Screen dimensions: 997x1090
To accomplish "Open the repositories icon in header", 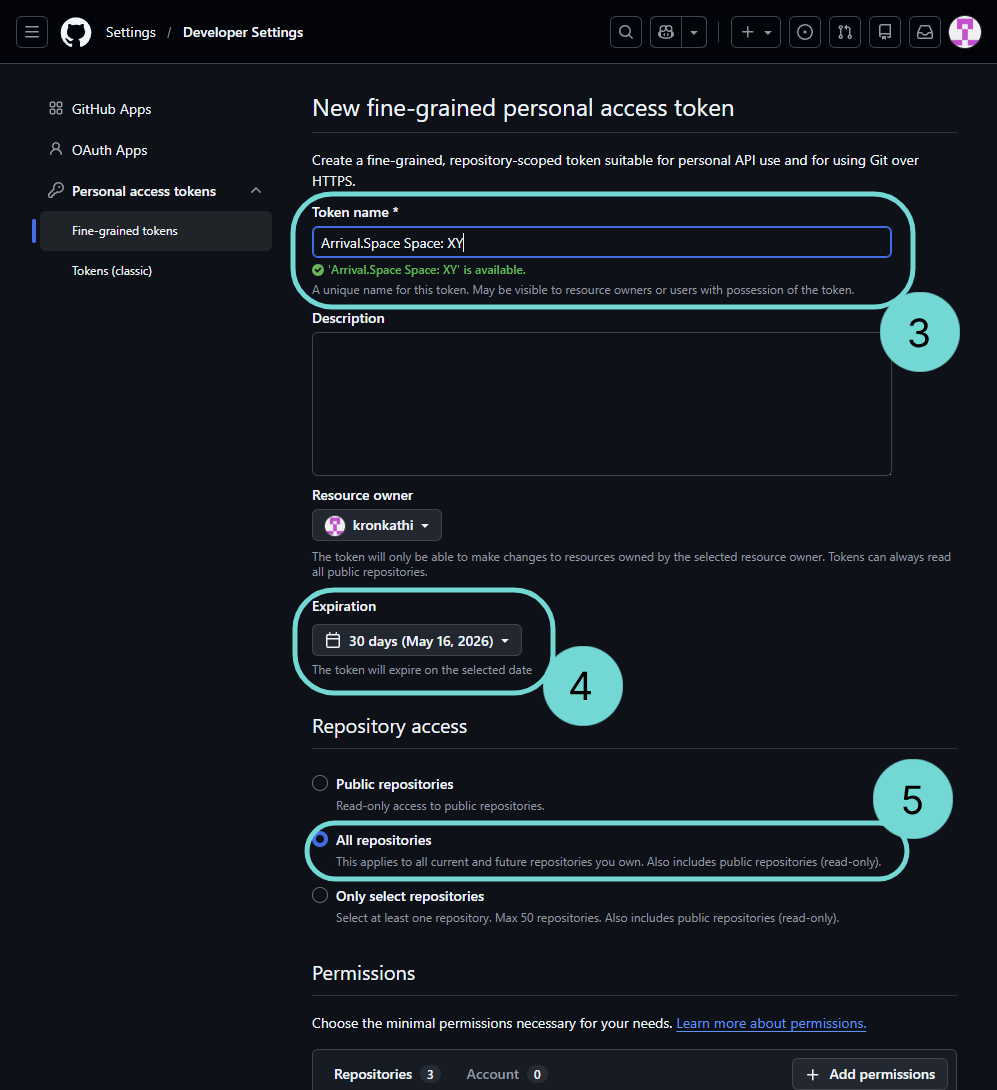I will point(885,32).
